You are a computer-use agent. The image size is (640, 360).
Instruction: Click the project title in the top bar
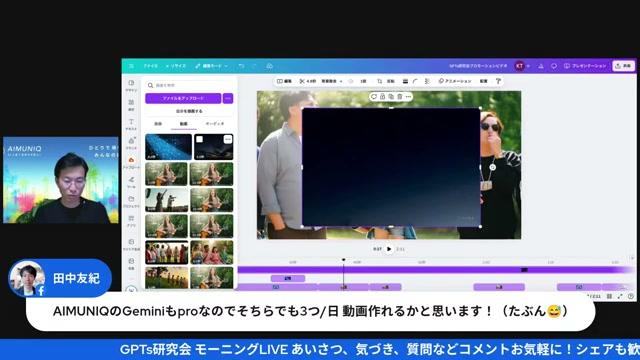click(478, 66)
